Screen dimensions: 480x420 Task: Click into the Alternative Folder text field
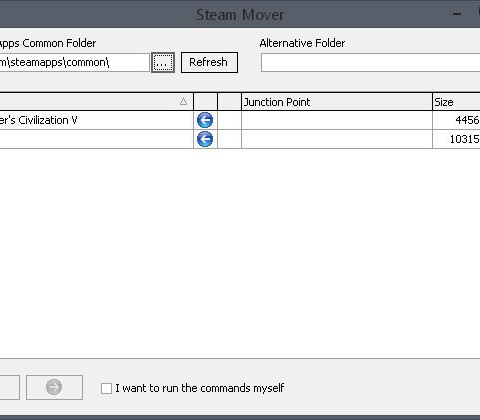371,63
